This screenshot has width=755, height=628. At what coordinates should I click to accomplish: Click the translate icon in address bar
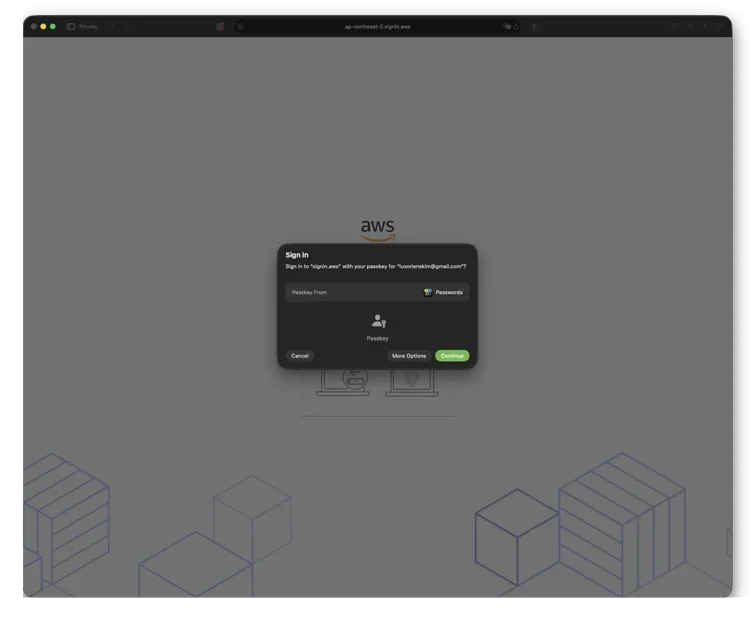[x=507, y=26]
